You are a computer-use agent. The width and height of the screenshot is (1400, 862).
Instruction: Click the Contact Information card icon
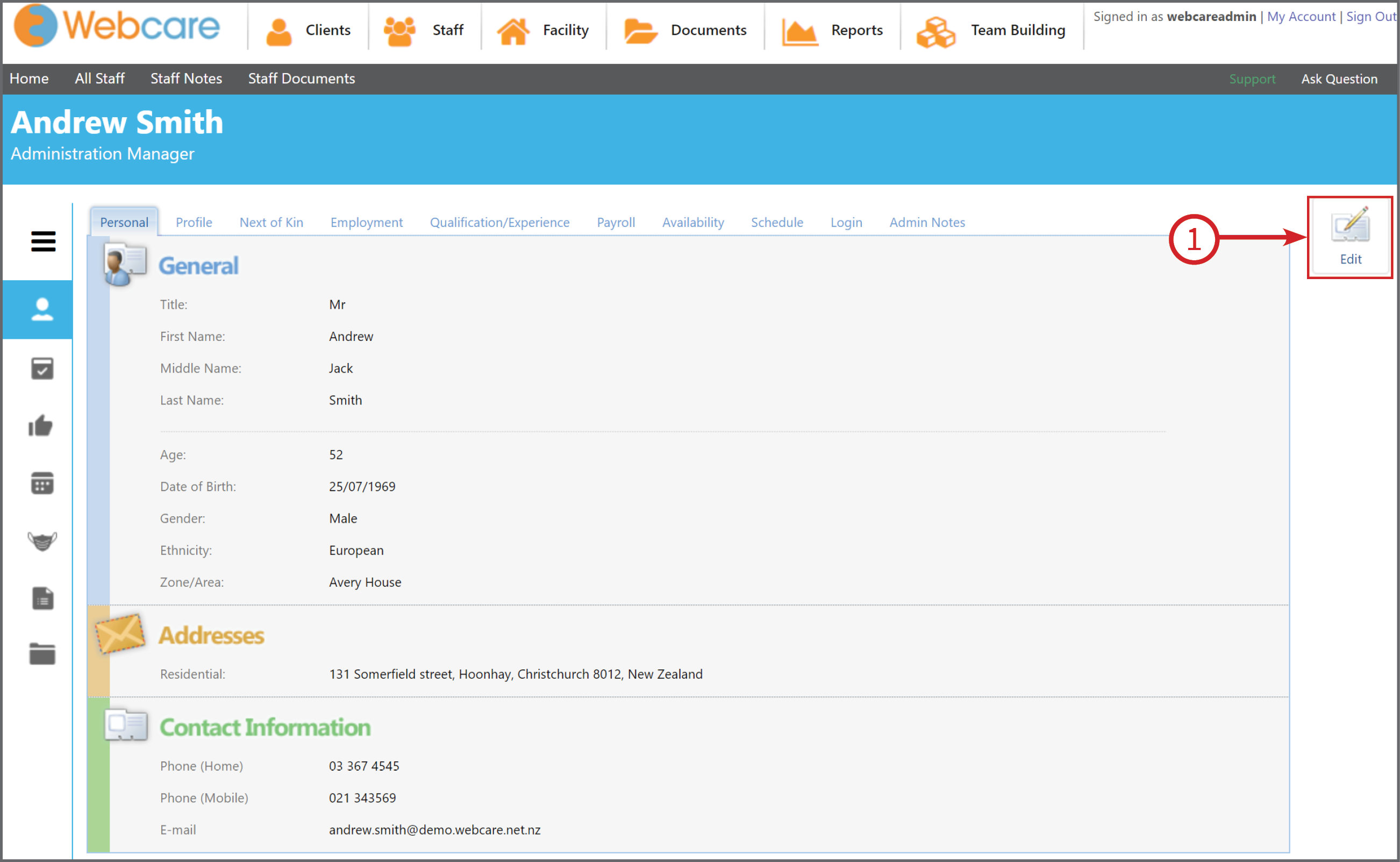[x=126, y=725]
